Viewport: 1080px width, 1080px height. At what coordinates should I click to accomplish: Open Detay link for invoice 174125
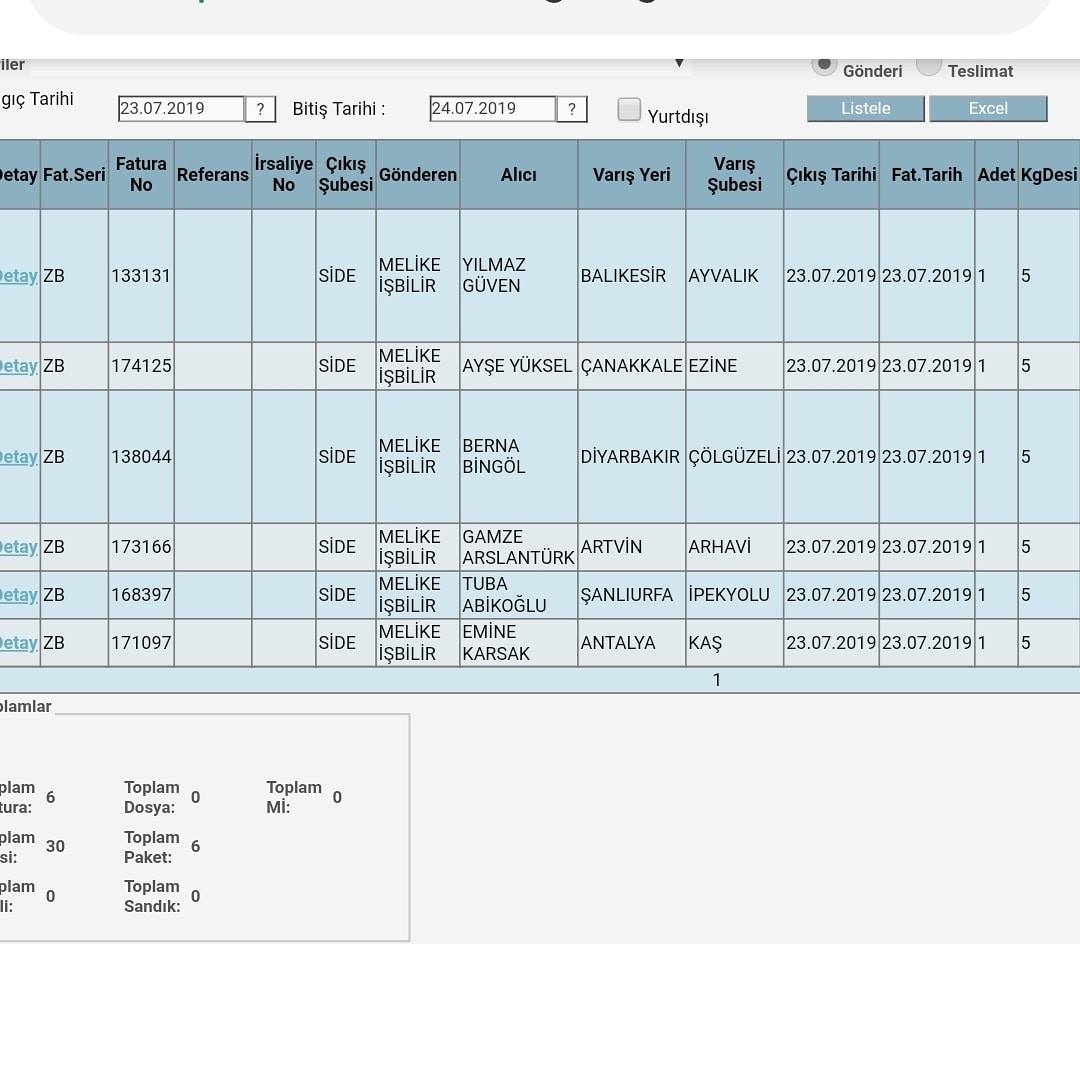tap(19, 366)
